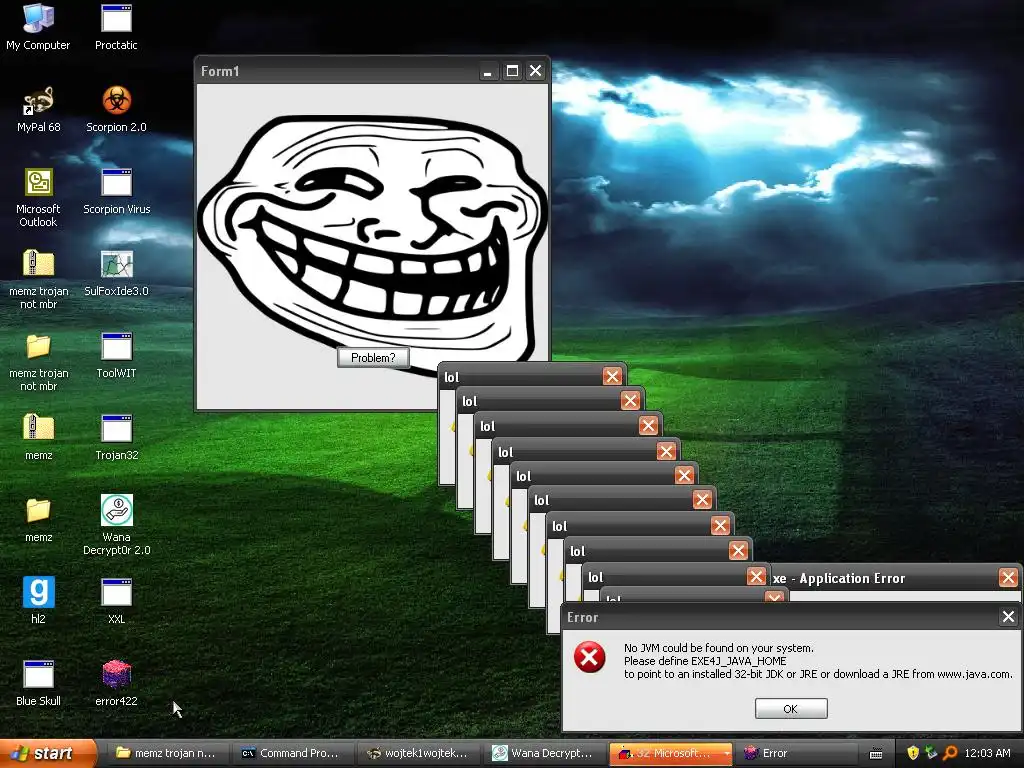Viewport: 1024px width, 768px height.
Task: Maximize the Form1 window
Action: click(x=512, y=71)
